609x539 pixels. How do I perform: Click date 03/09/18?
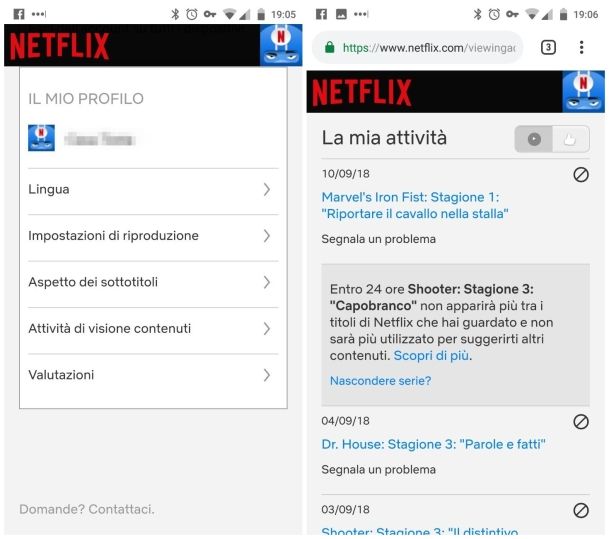346,509
